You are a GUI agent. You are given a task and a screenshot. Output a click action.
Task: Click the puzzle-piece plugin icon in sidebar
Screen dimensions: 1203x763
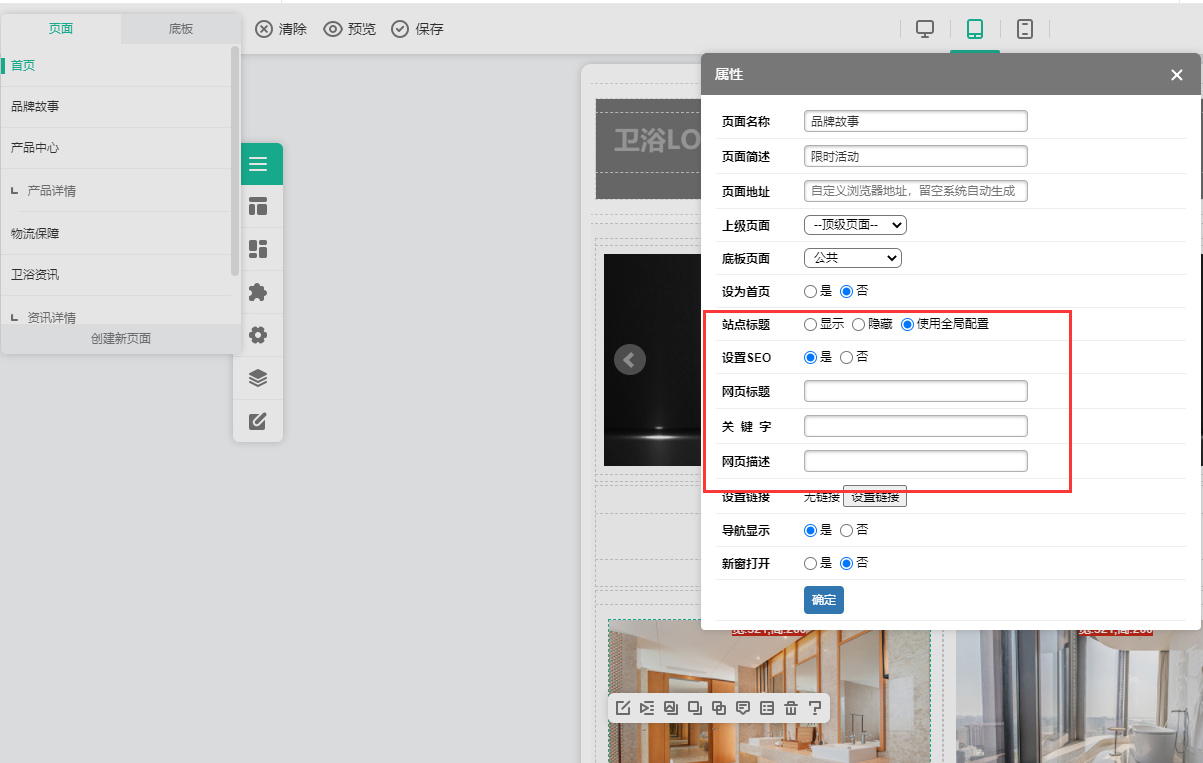coord(258,292)
